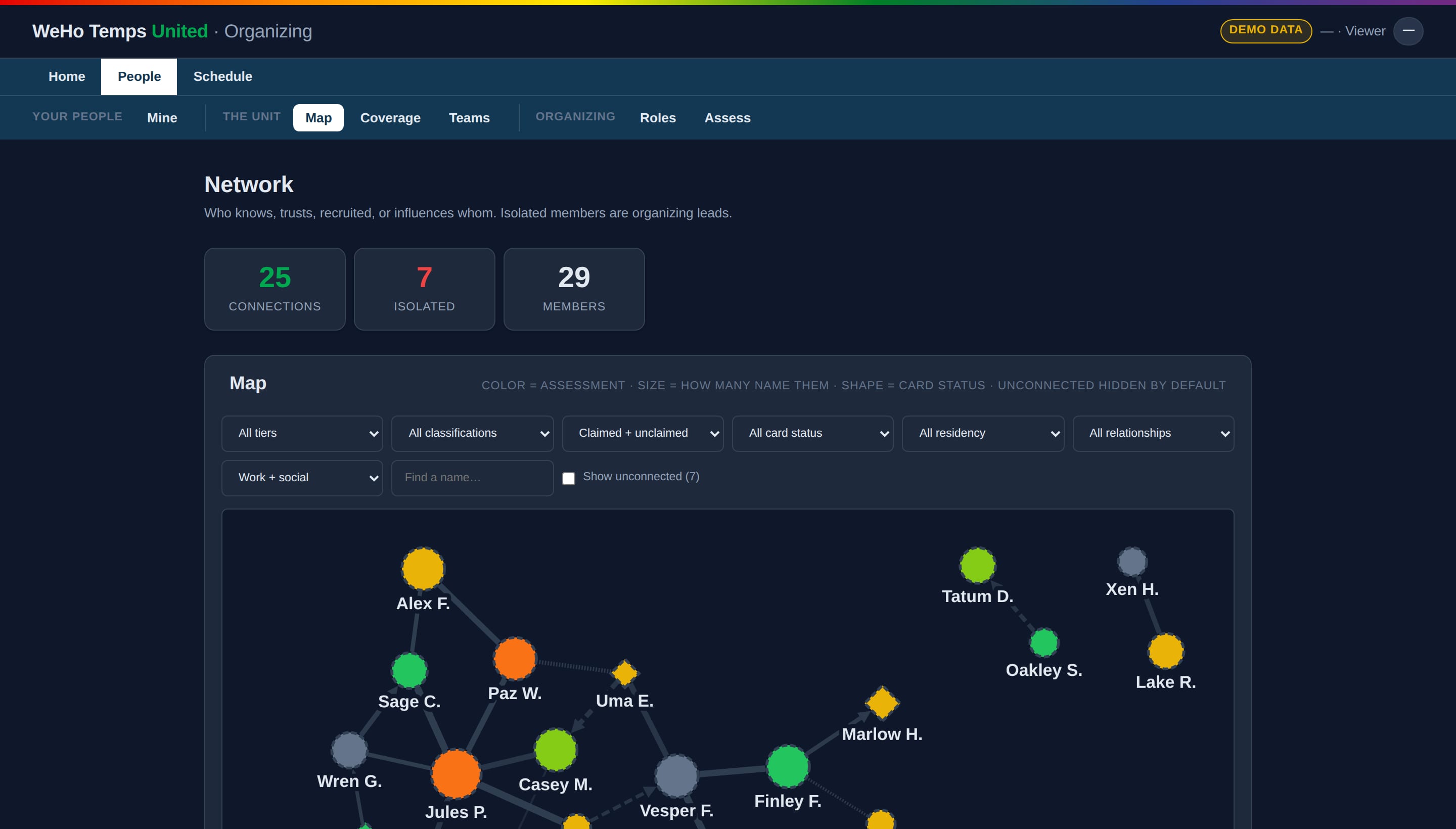Screen dimensions: 1456x829
Task: Select the Jules P. orange node
Action: (456, 774)
